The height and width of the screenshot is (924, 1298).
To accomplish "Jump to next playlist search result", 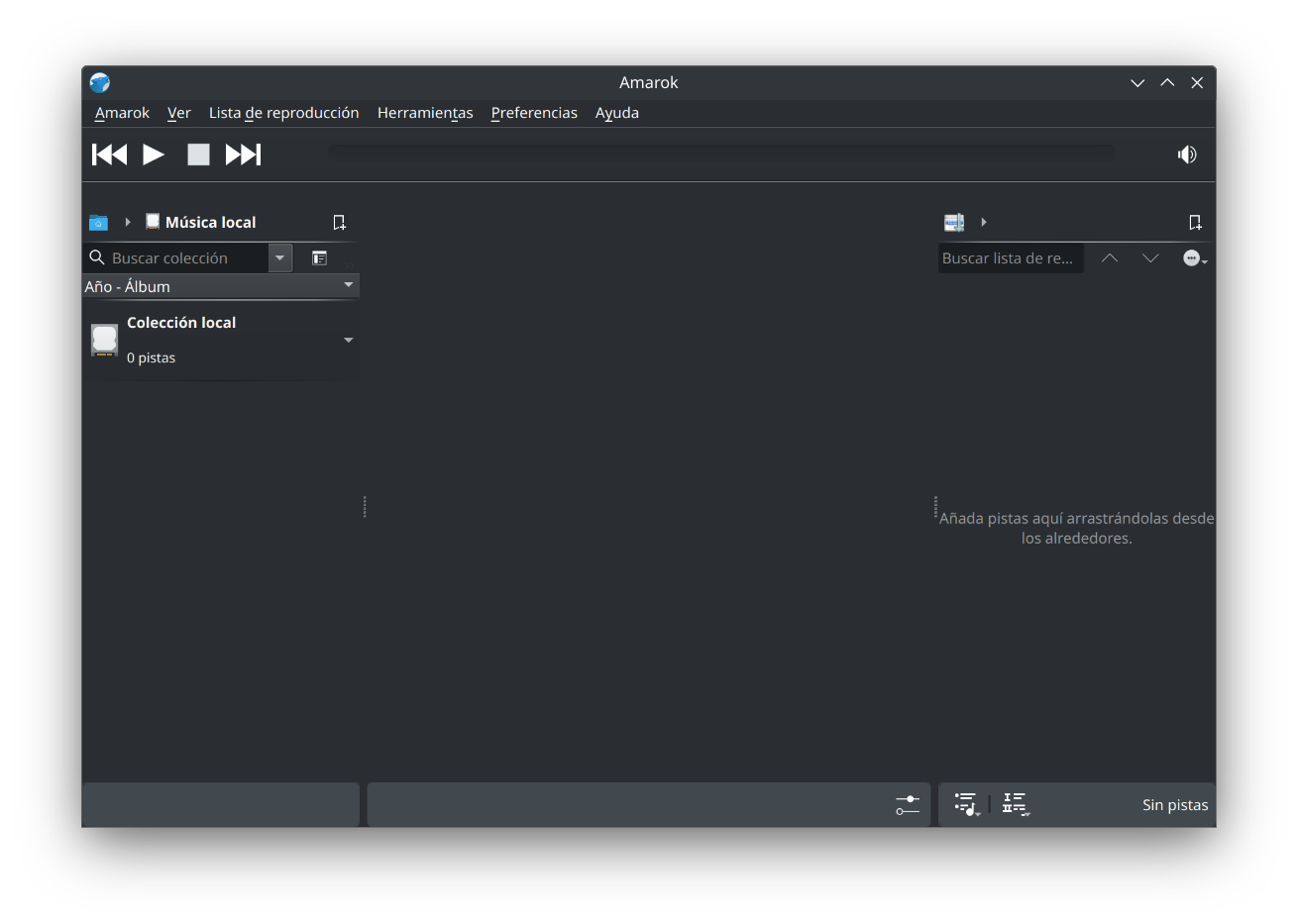I will [1150, 257].
